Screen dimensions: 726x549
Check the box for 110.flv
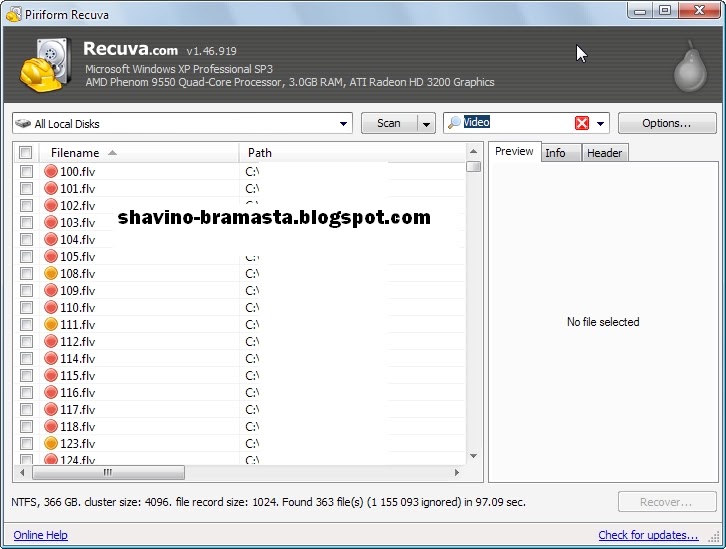click(x=26, y=307)
